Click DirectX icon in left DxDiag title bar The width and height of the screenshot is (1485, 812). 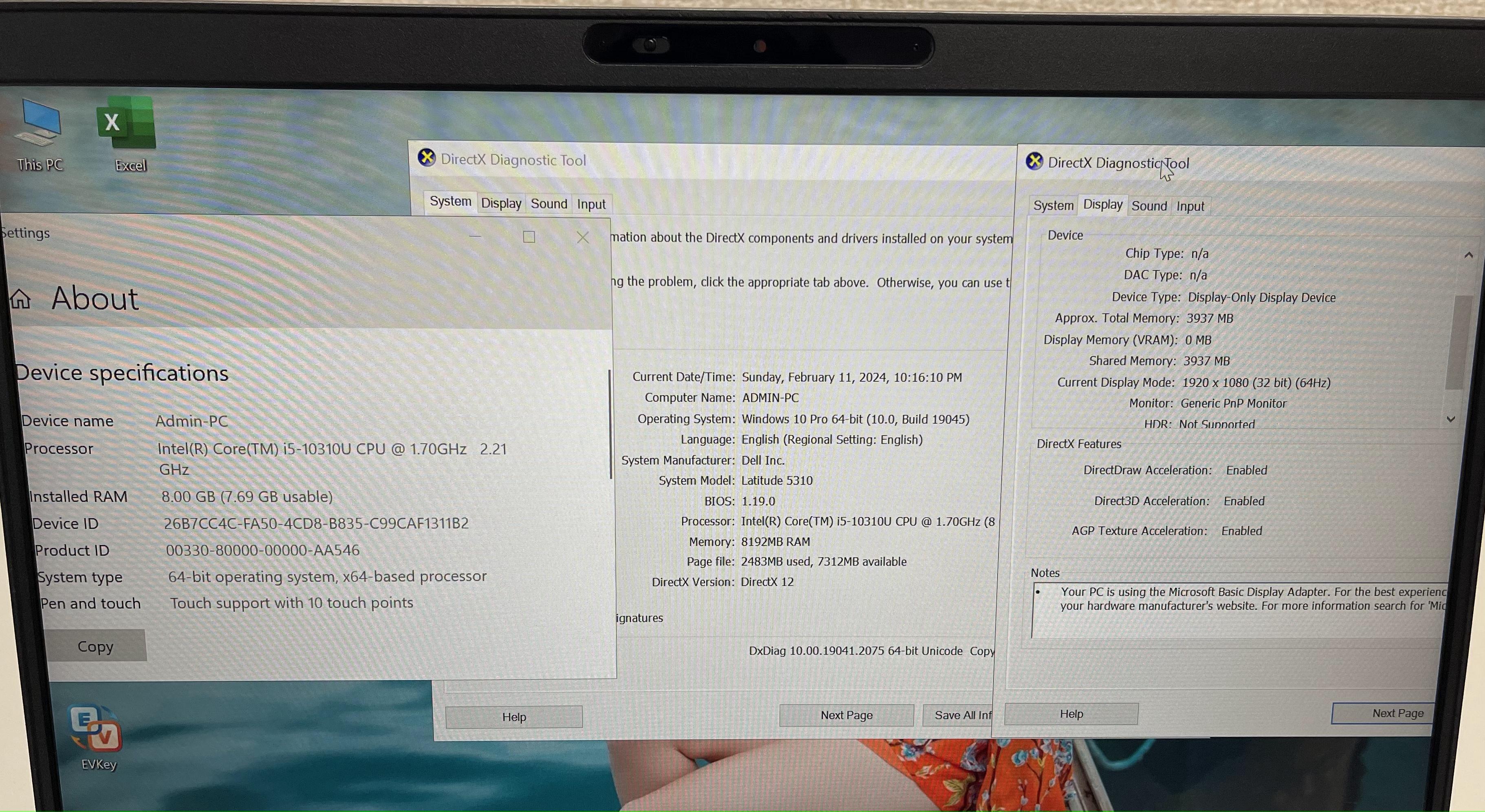(427, 157)
